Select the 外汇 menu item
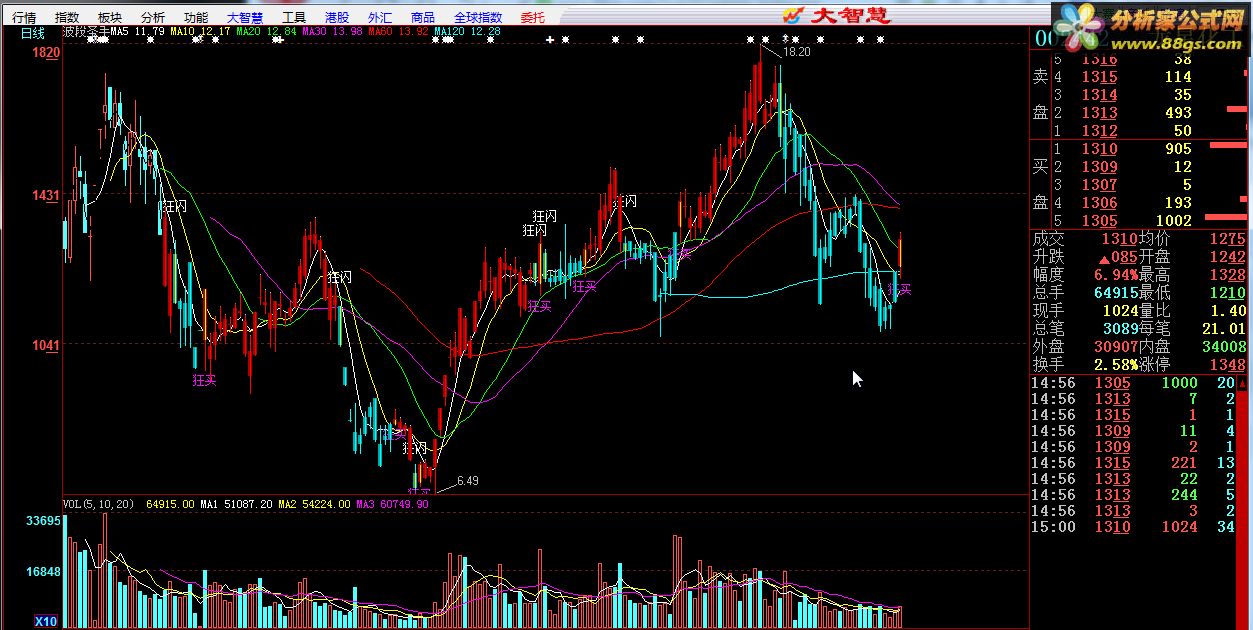1253x630 pixels. coord(380,17)
